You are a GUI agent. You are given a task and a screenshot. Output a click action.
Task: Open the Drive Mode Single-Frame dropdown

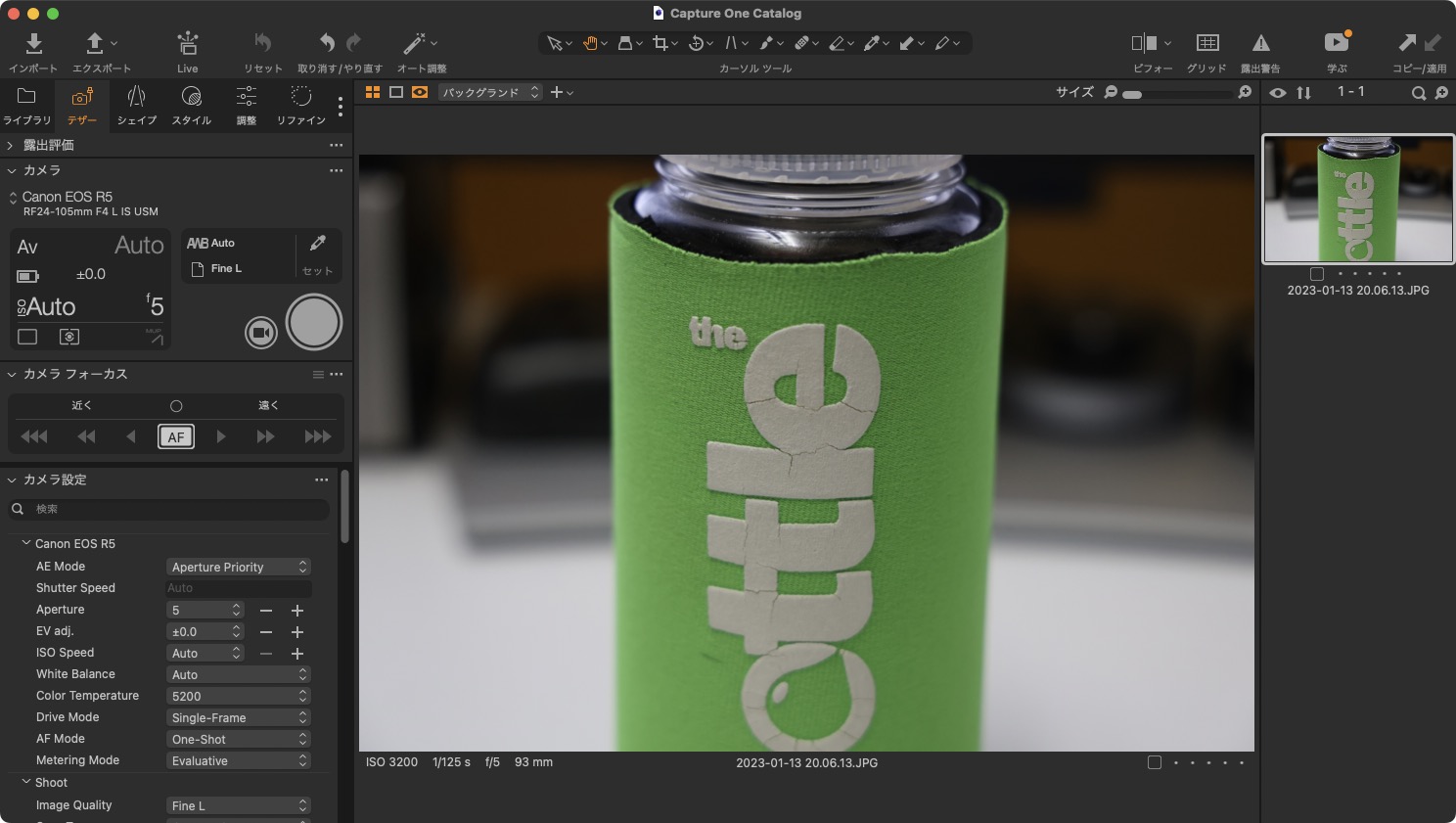pyautogui.click(x=239, y=717)
